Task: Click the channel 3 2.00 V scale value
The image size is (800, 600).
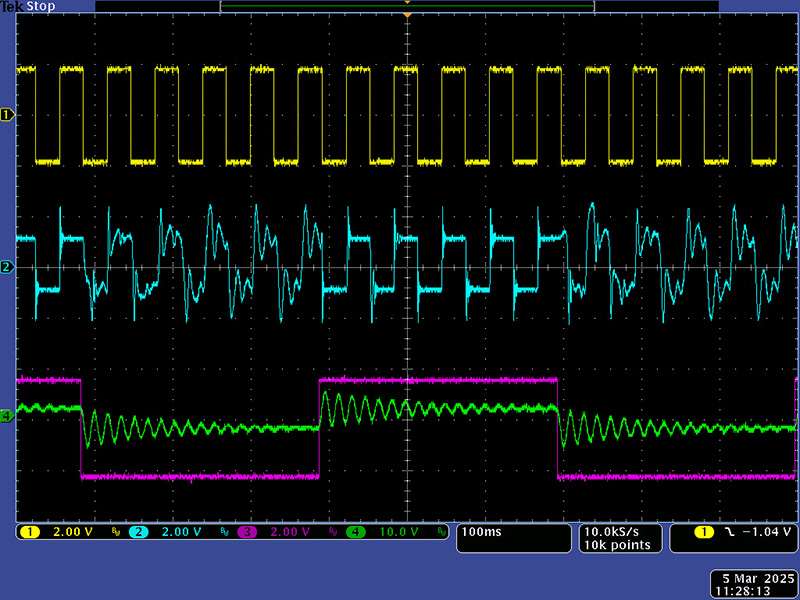Action: [288, 532]
